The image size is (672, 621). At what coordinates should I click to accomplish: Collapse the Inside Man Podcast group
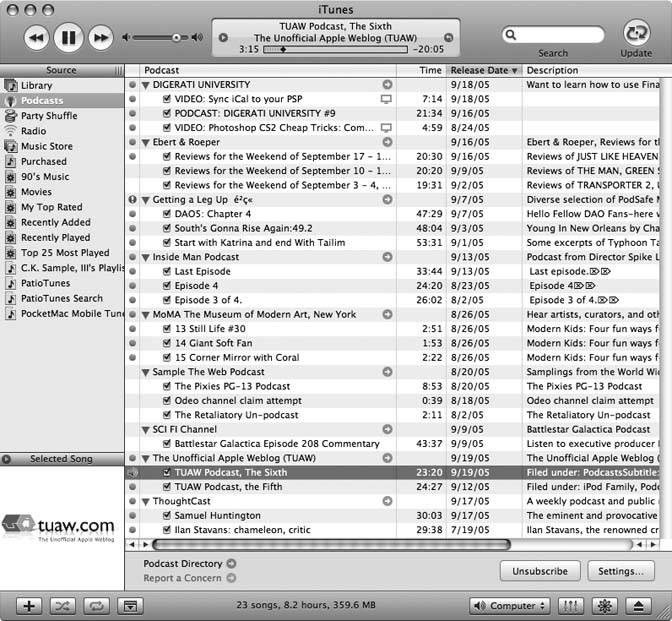pyautogui.click(x=146, y=257)
